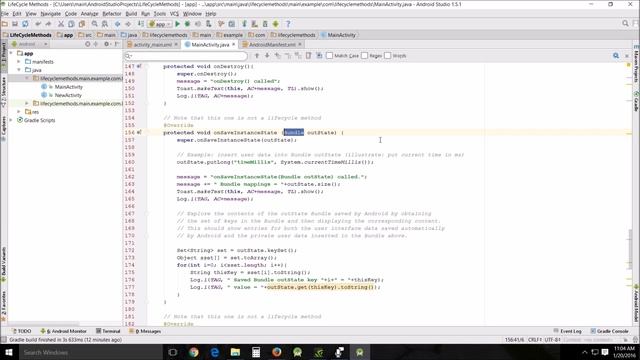
Task: Toggle the Regex checkbox
Action: click(364, 56)
